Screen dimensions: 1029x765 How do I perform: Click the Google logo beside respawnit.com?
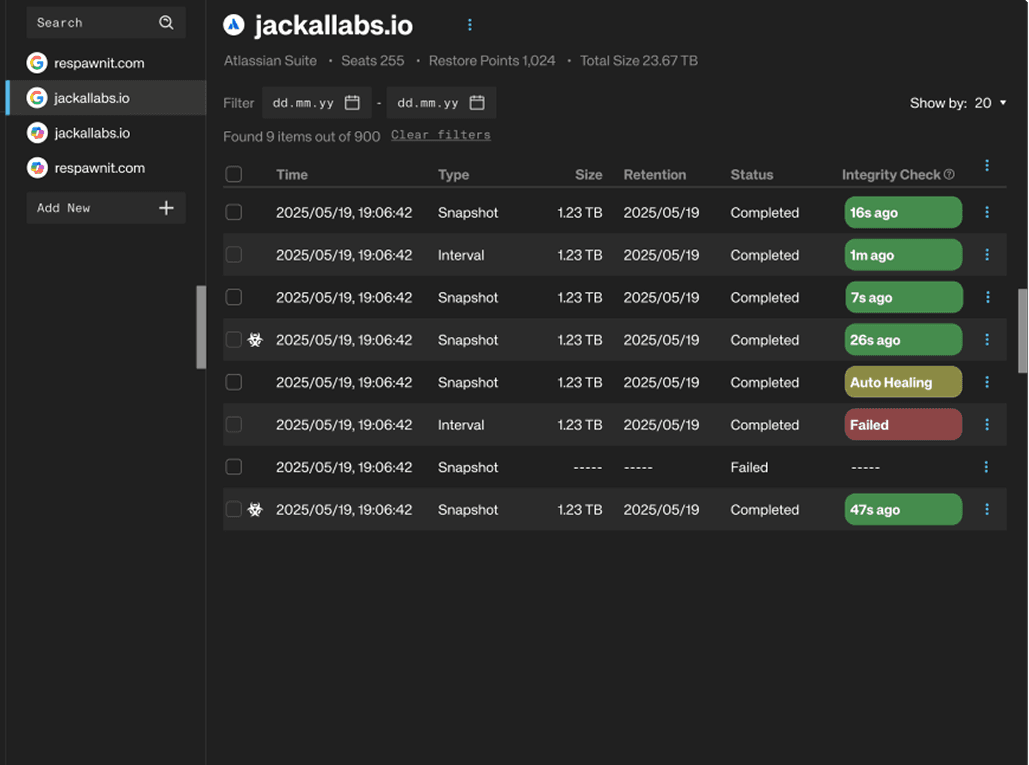point(37,63)
